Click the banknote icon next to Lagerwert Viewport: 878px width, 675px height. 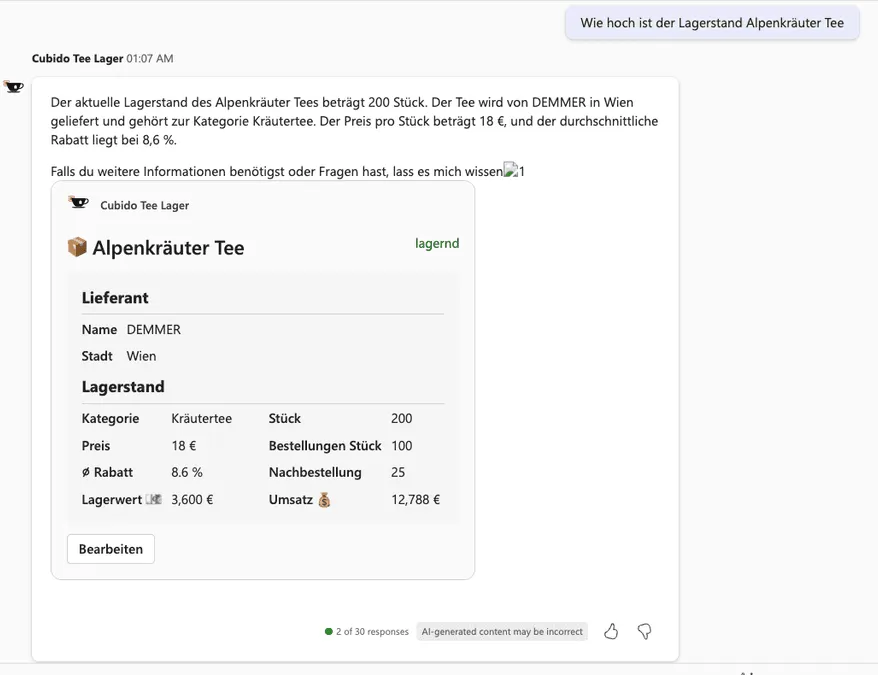(x=153, y=499)
